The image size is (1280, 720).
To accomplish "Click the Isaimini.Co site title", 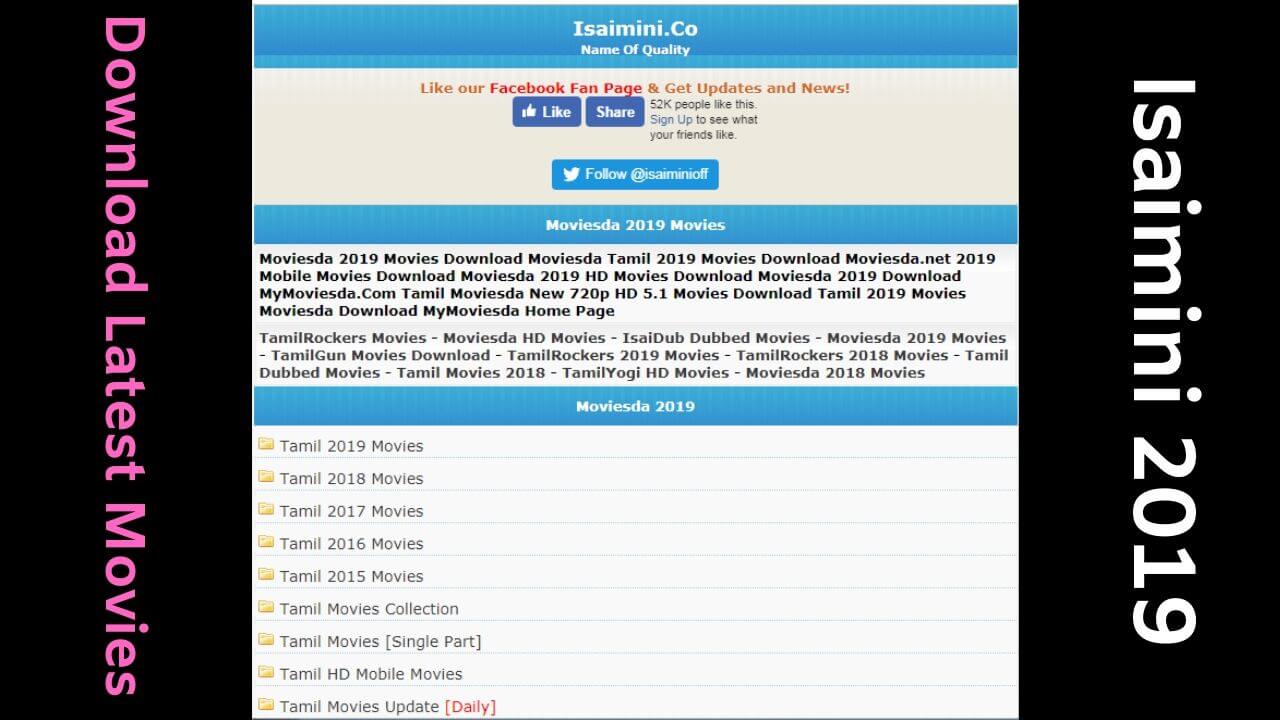I will click(x=635, y=28).
